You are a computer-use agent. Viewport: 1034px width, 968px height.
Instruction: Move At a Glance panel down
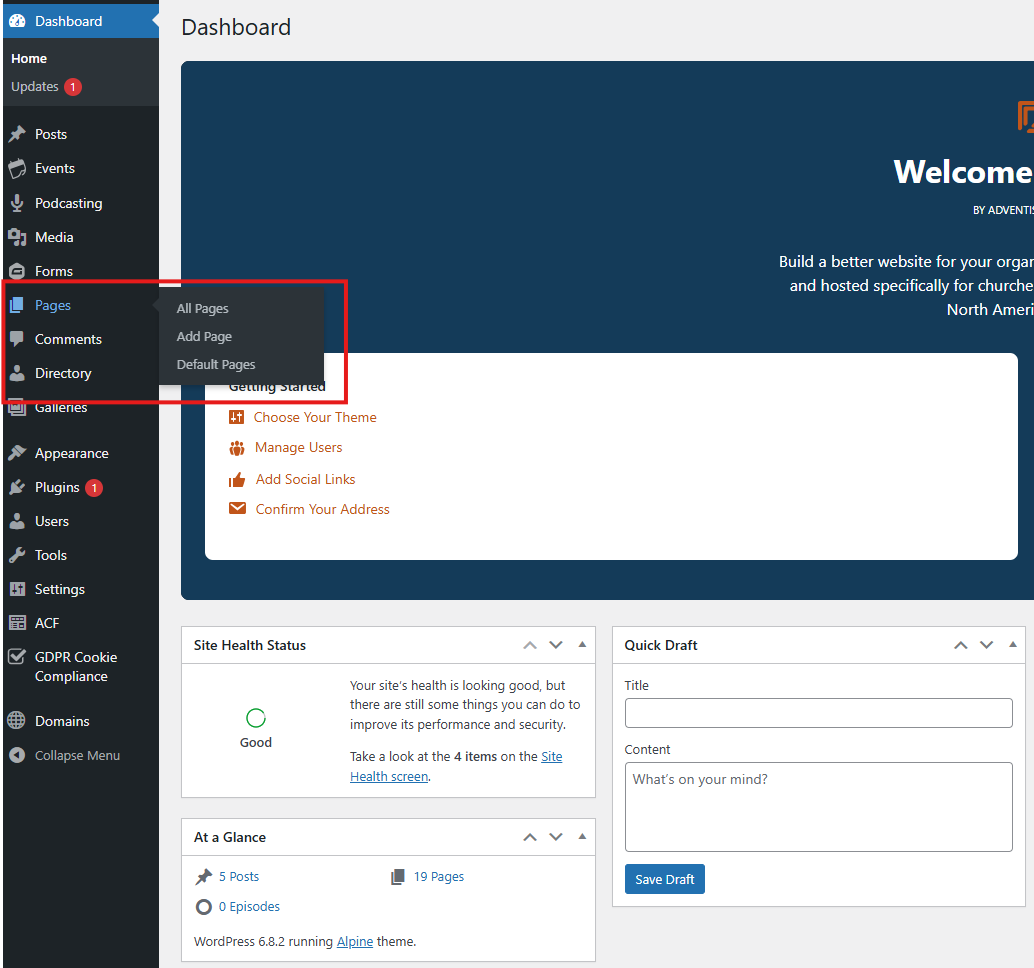click(x=556, y=837)
